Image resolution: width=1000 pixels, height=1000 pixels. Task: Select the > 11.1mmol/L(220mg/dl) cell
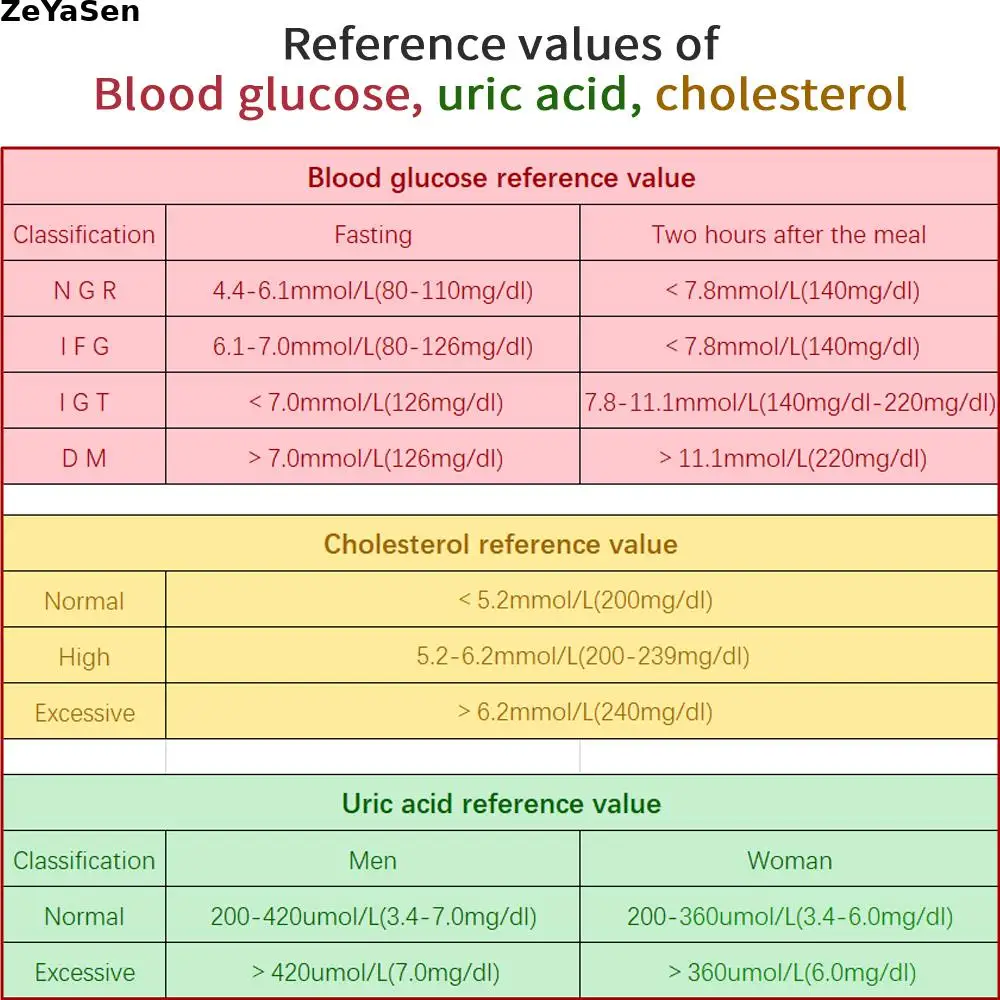(789, 459)
